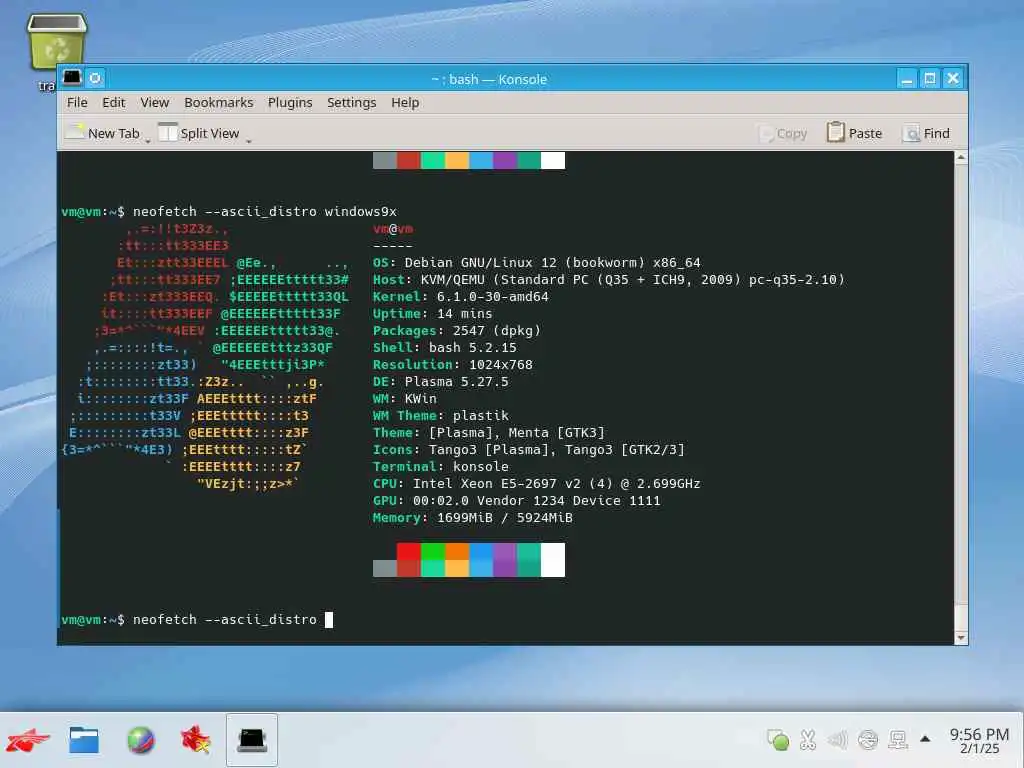Open the audio volume tray icon
The height and width of the screenshot is (768, 1024).
tap(837, 740)
